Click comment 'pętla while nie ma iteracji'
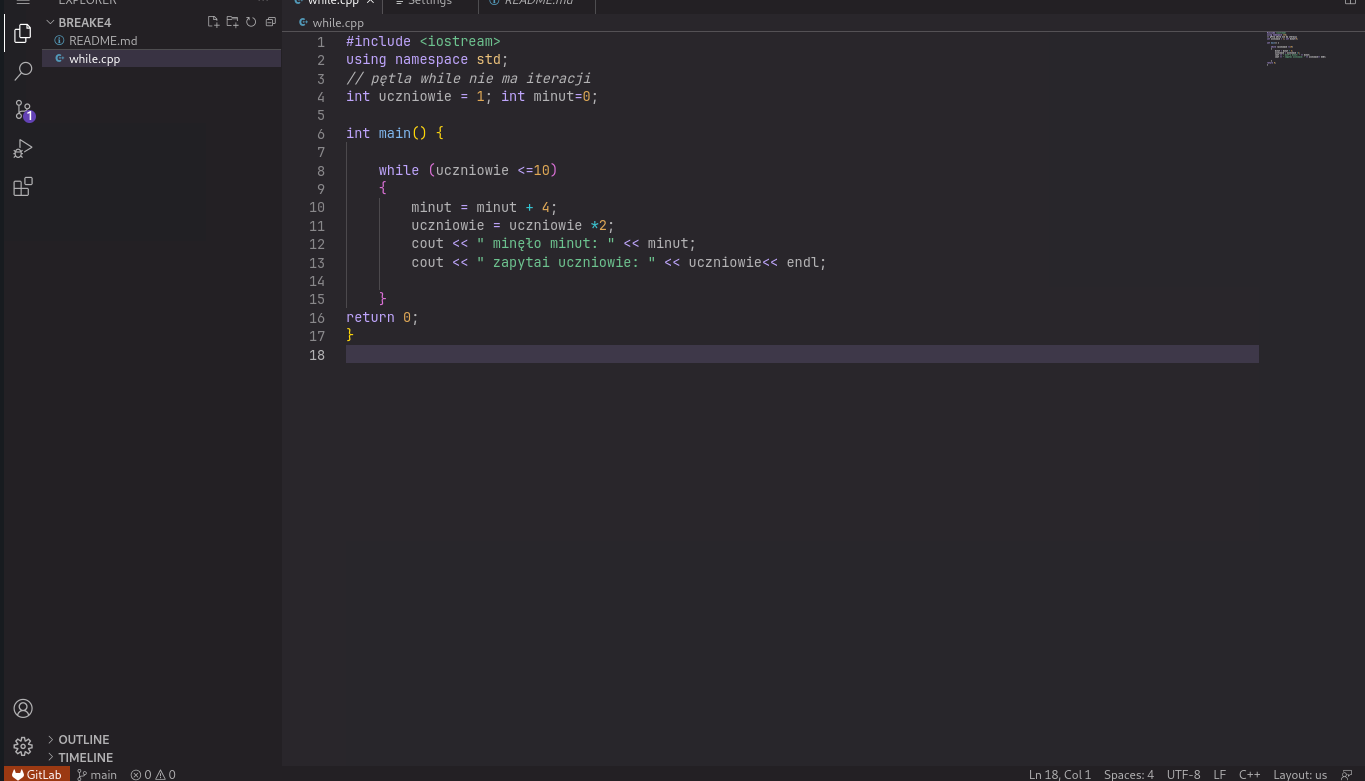 [468, 78]
